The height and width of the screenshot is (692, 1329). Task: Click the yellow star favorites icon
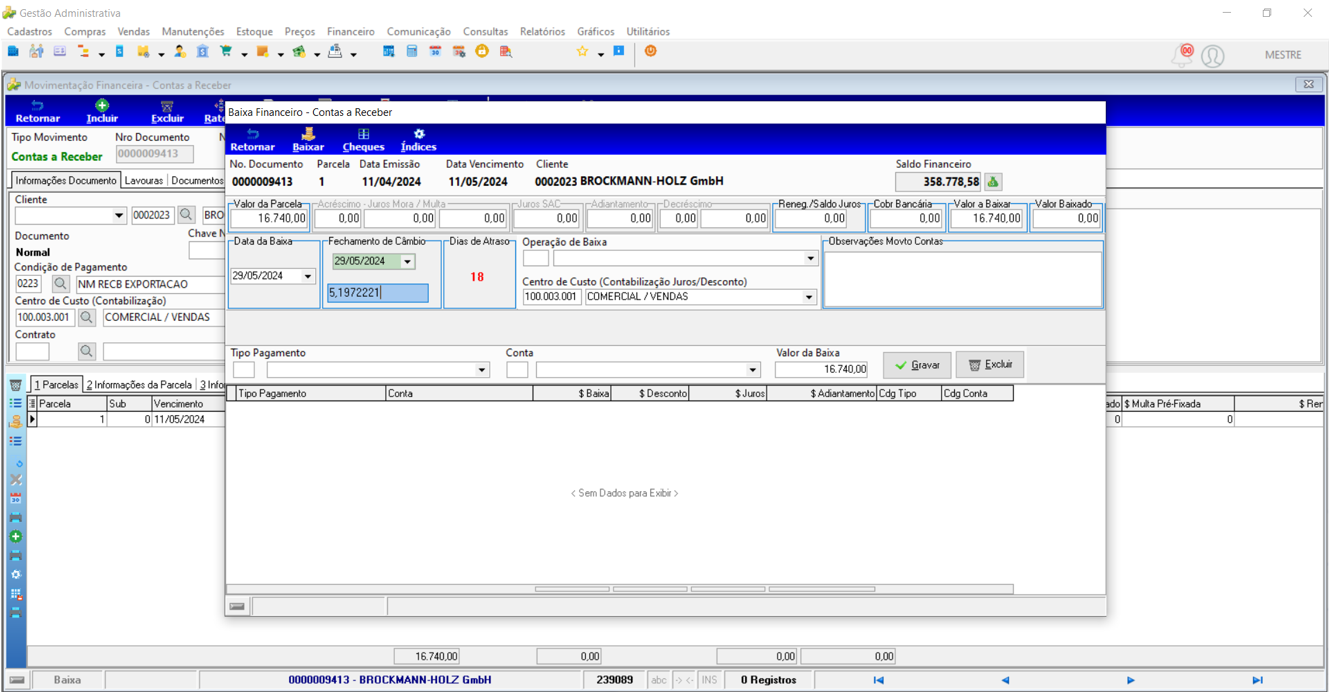(x=582, y=51)
